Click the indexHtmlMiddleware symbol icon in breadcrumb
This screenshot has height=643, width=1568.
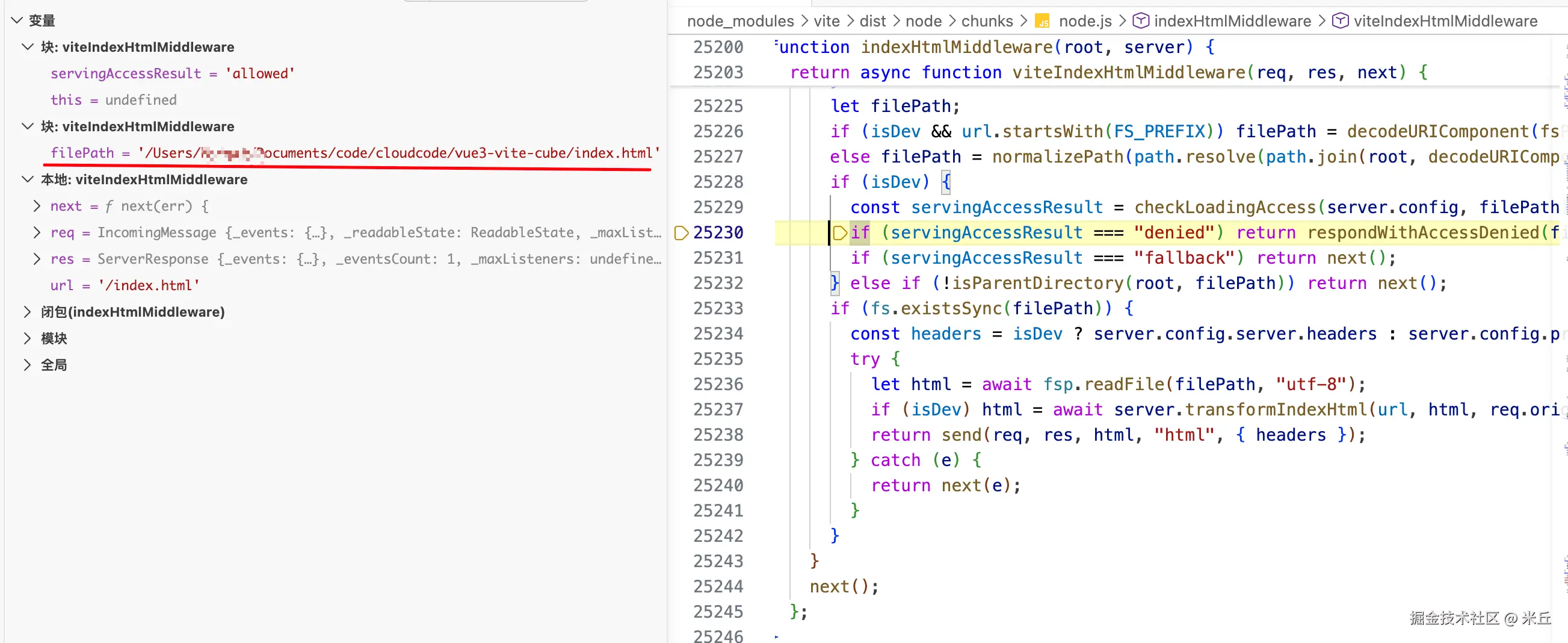1141,21
